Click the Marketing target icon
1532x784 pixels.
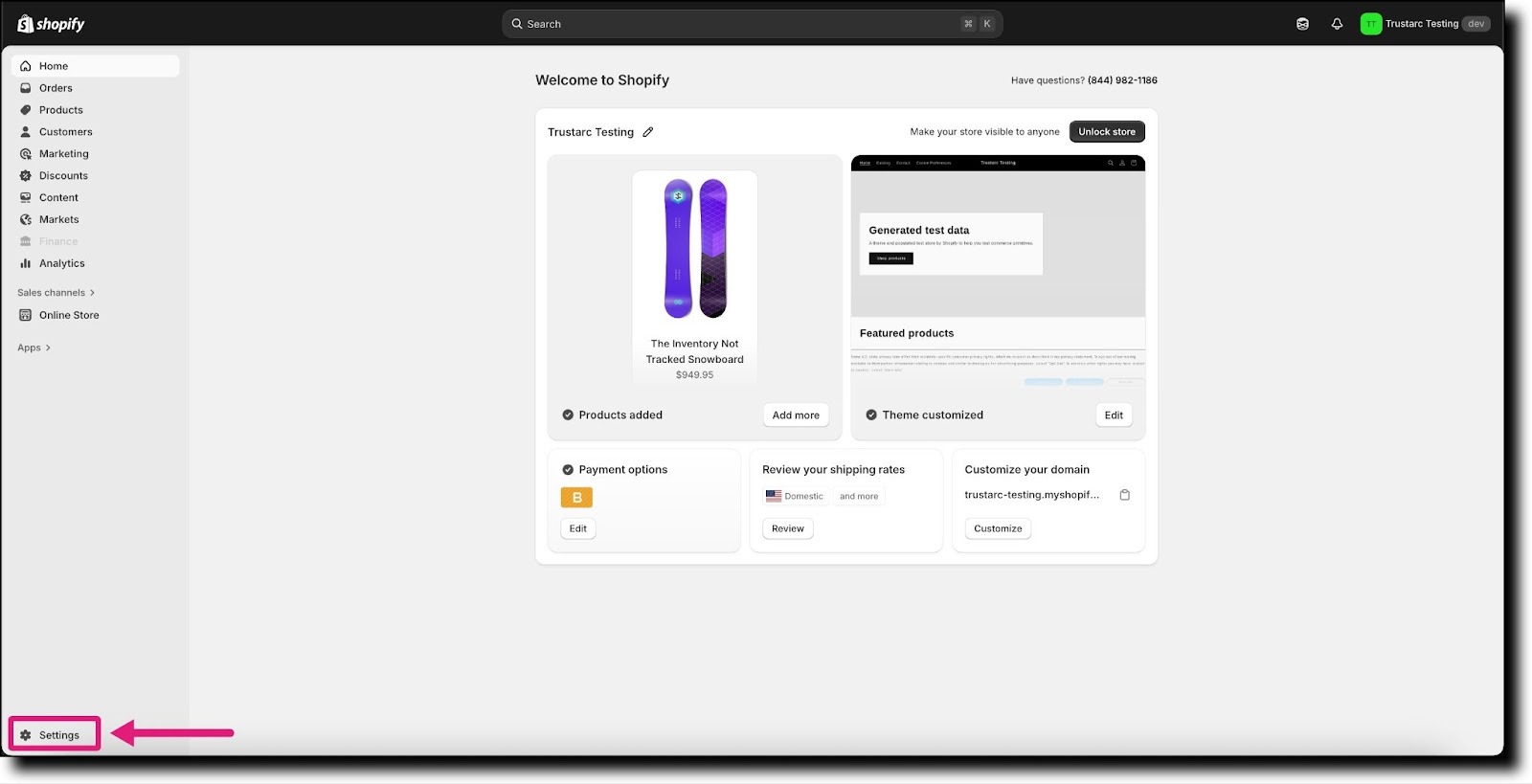coord(26,154)
